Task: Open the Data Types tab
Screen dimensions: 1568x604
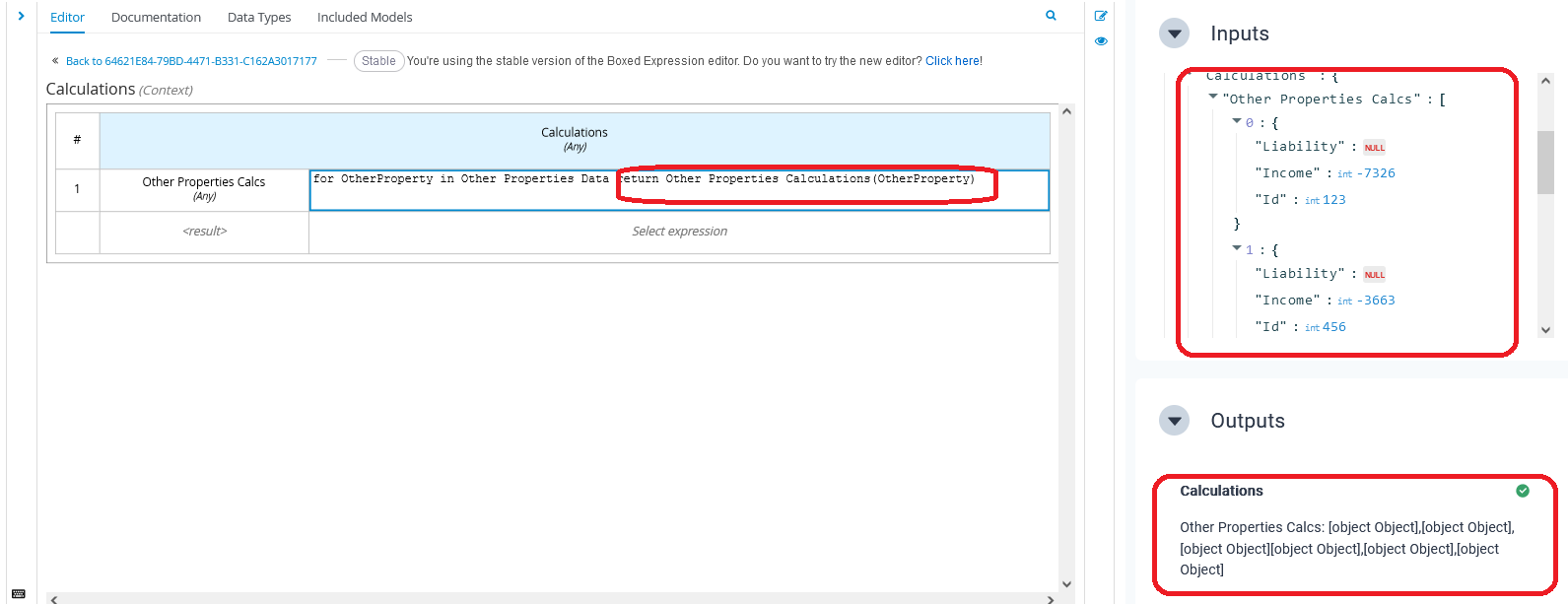Action: (x=259, y=17)
